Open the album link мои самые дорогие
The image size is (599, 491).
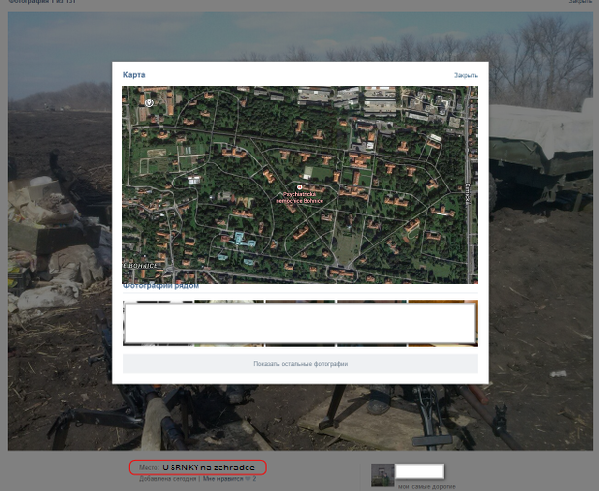click(427, 486)
